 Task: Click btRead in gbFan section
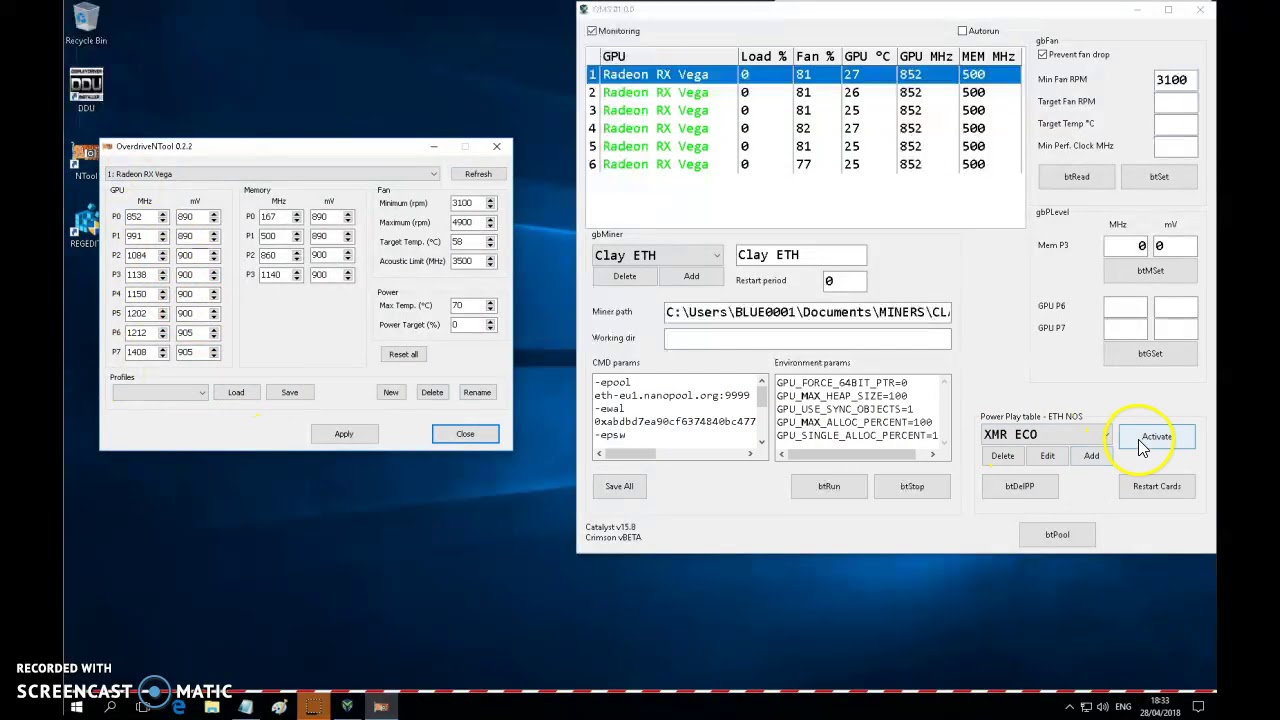click(1077, 177)
